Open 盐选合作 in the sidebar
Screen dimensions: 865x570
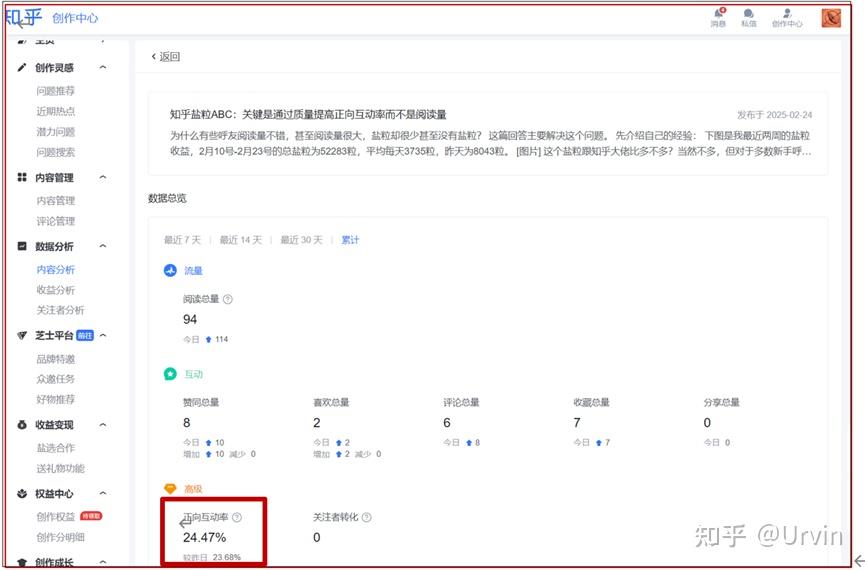(x=56, y=448)
